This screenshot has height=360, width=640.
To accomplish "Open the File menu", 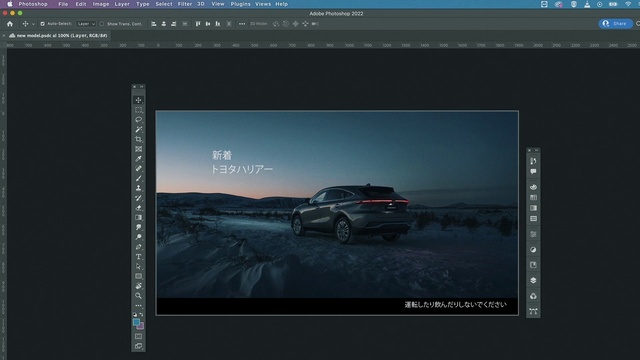I will [x=63, y=4].
